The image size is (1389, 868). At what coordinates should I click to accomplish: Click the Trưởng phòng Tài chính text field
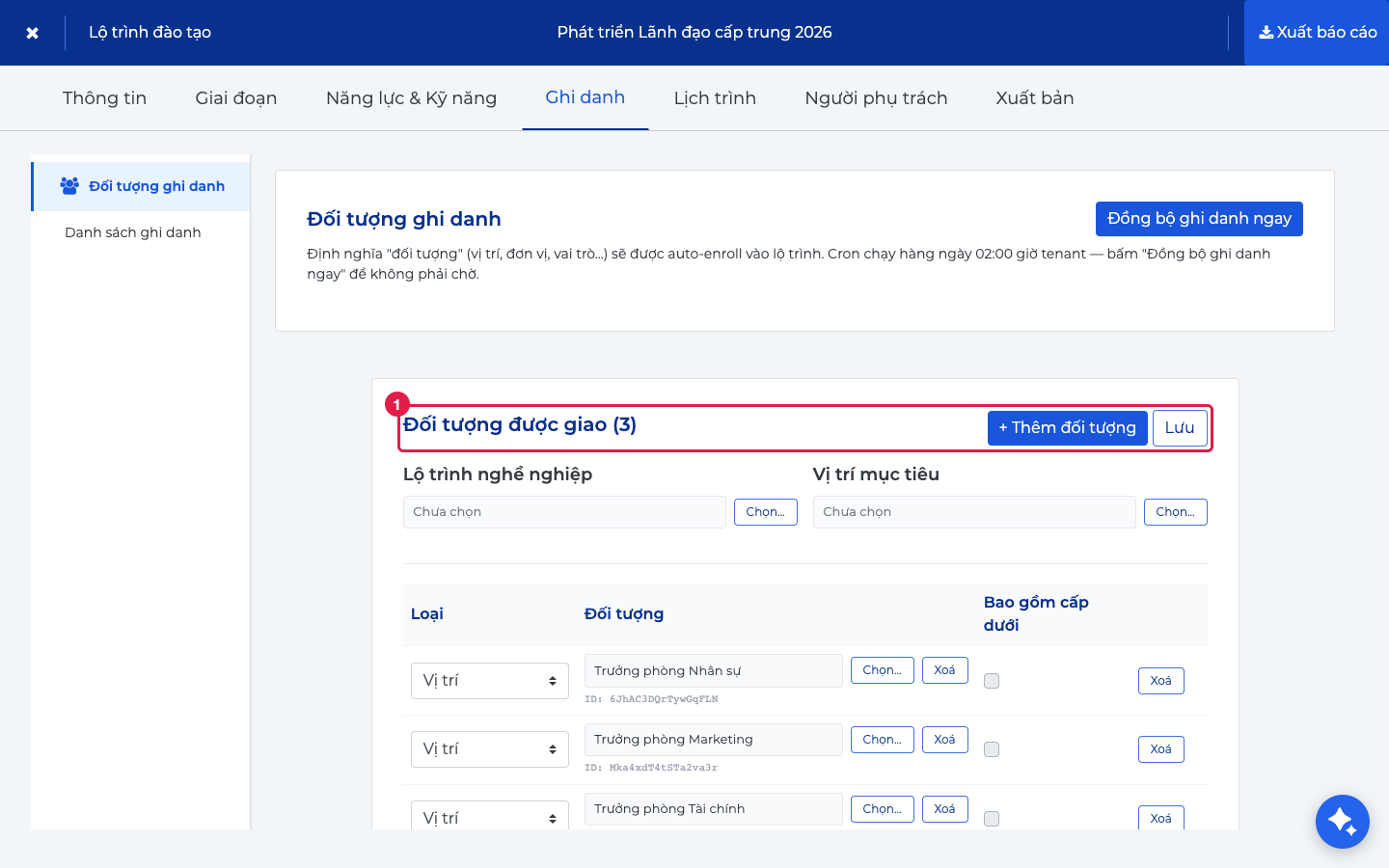click(x=714, y=809)
